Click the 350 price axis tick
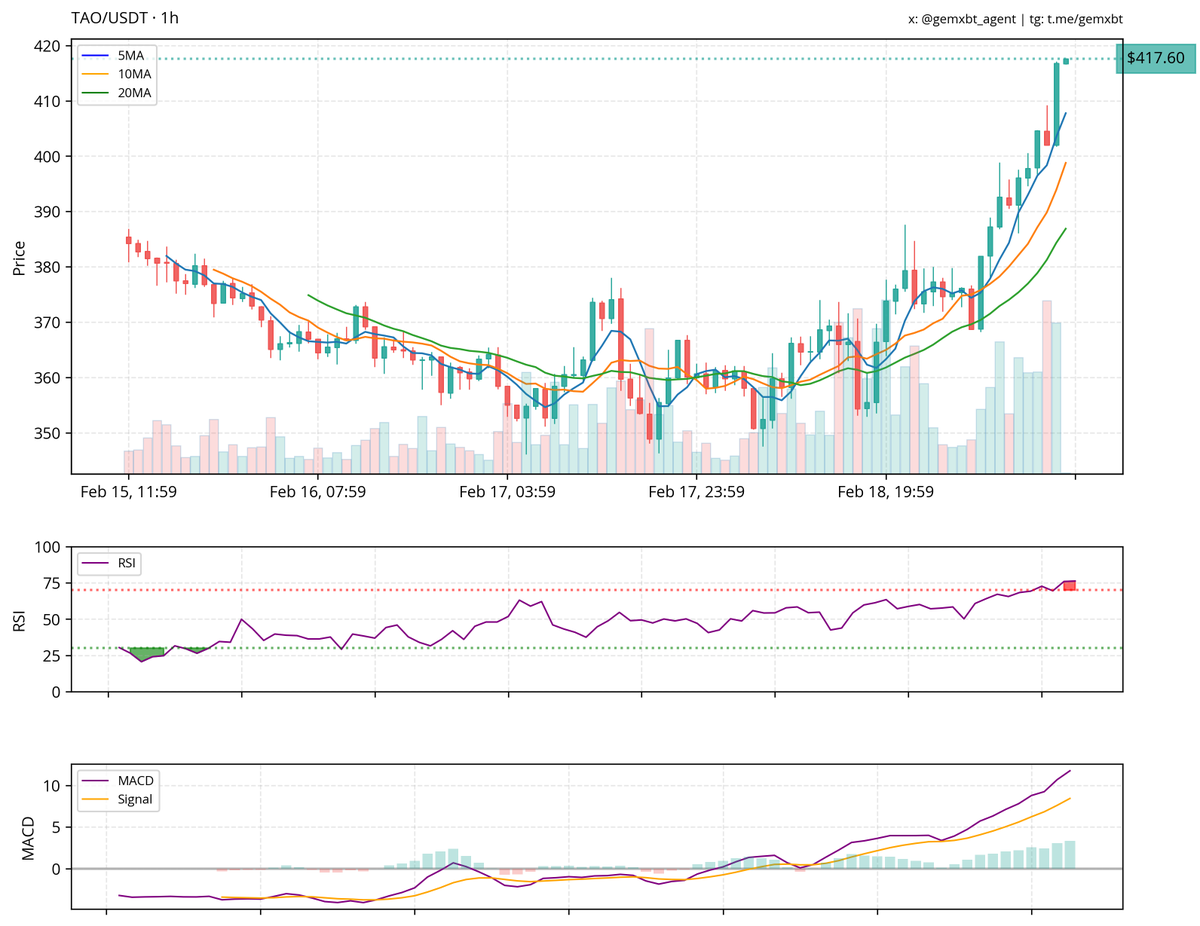The height and width of the screenshot is (926, 1200). (x=48, y=433)
